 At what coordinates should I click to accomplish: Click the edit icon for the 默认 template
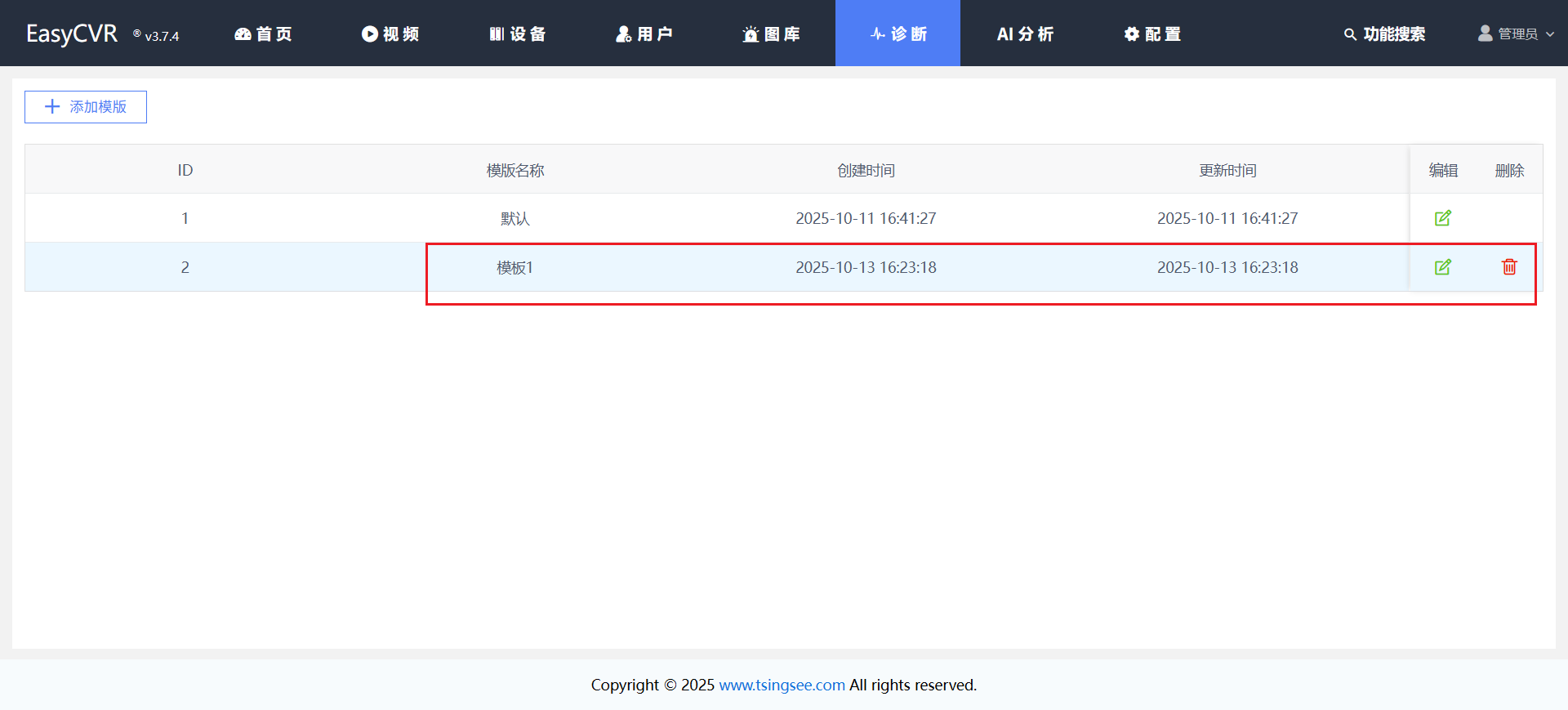pyautogui.click(x=1442, y=218)
